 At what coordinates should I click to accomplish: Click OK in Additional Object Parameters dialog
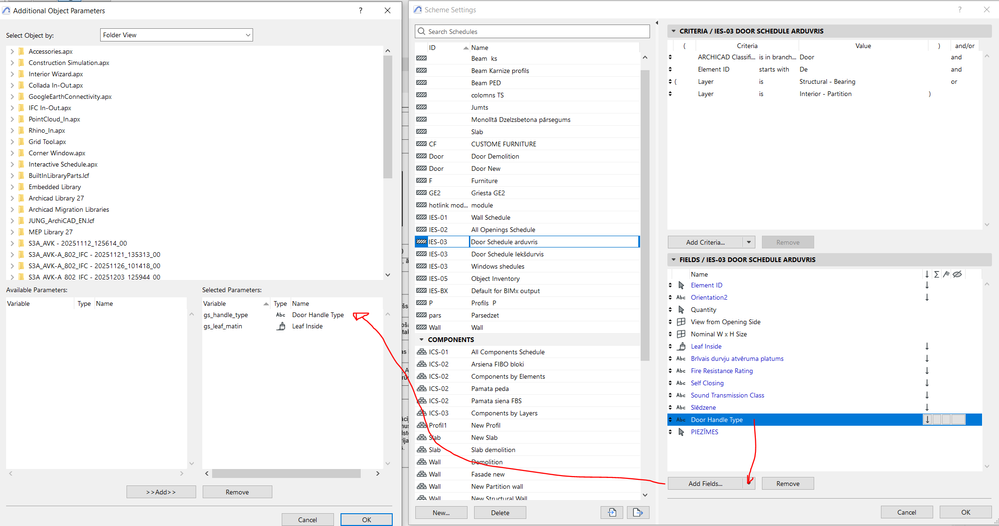point(366,520)
